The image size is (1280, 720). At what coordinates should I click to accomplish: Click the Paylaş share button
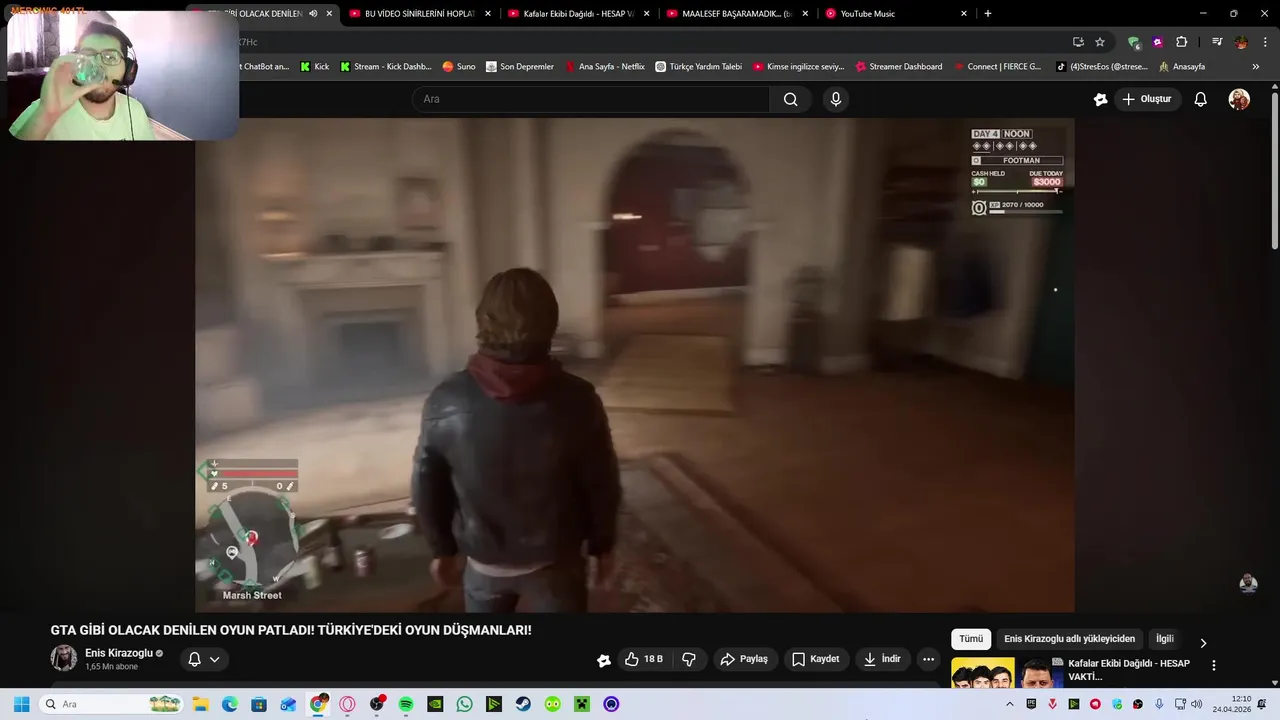(x=744, y=659)
